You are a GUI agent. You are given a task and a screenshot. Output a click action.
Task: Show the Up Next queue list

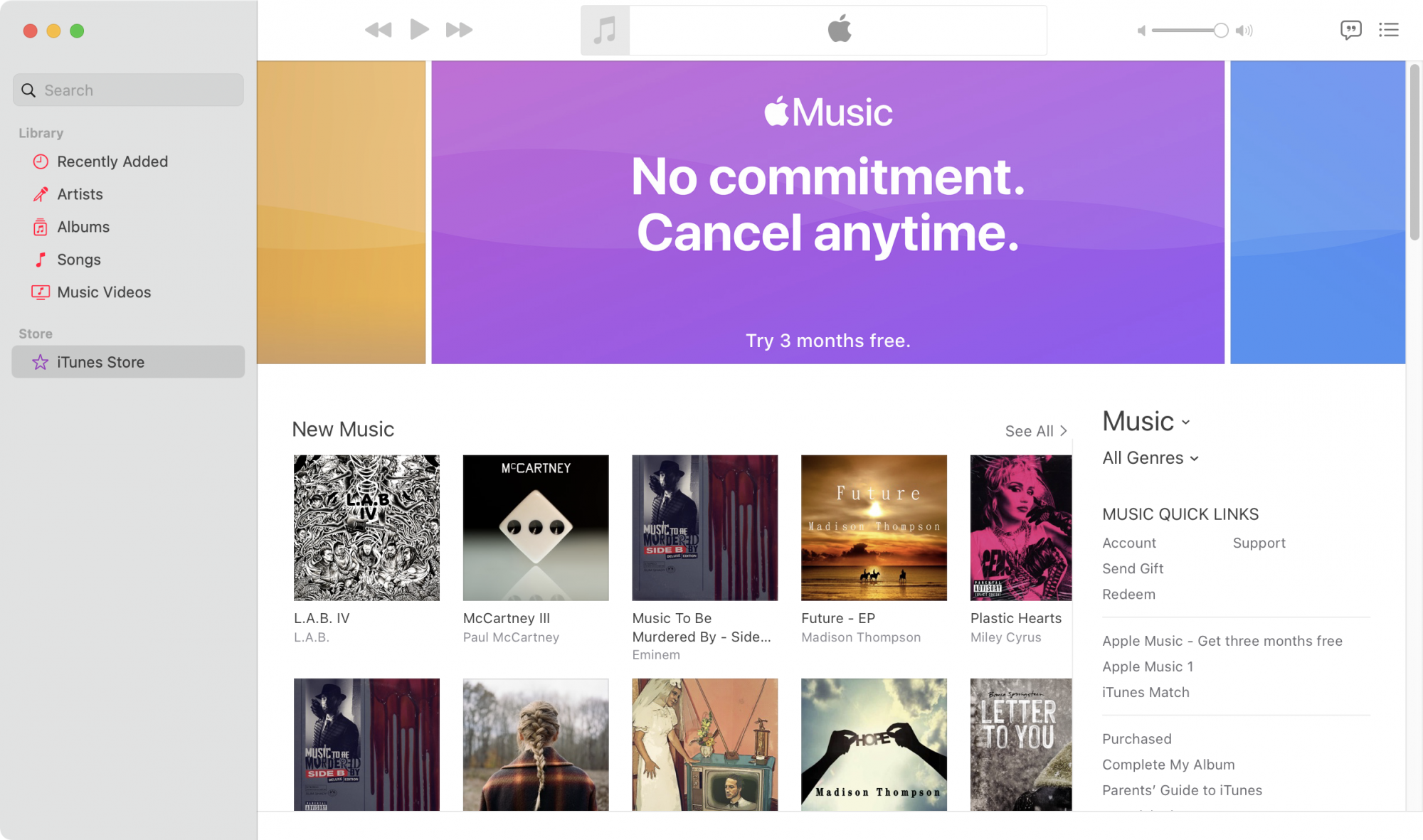[x=1388, y=30]
